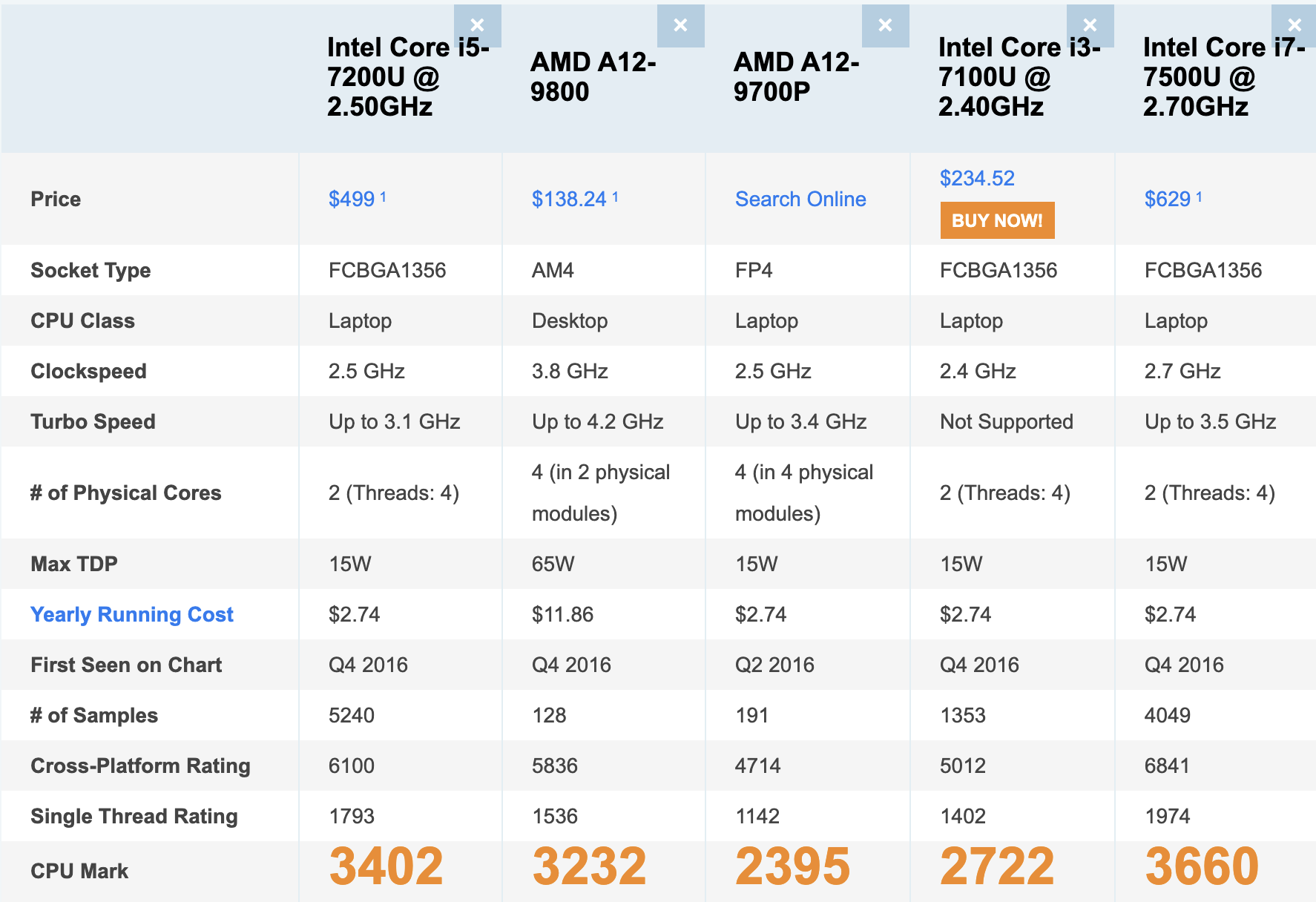This screenshot has width=1316, height=902.
Task: Remove the Intel Core i5-7200U column
Action: tap(478, 26)
